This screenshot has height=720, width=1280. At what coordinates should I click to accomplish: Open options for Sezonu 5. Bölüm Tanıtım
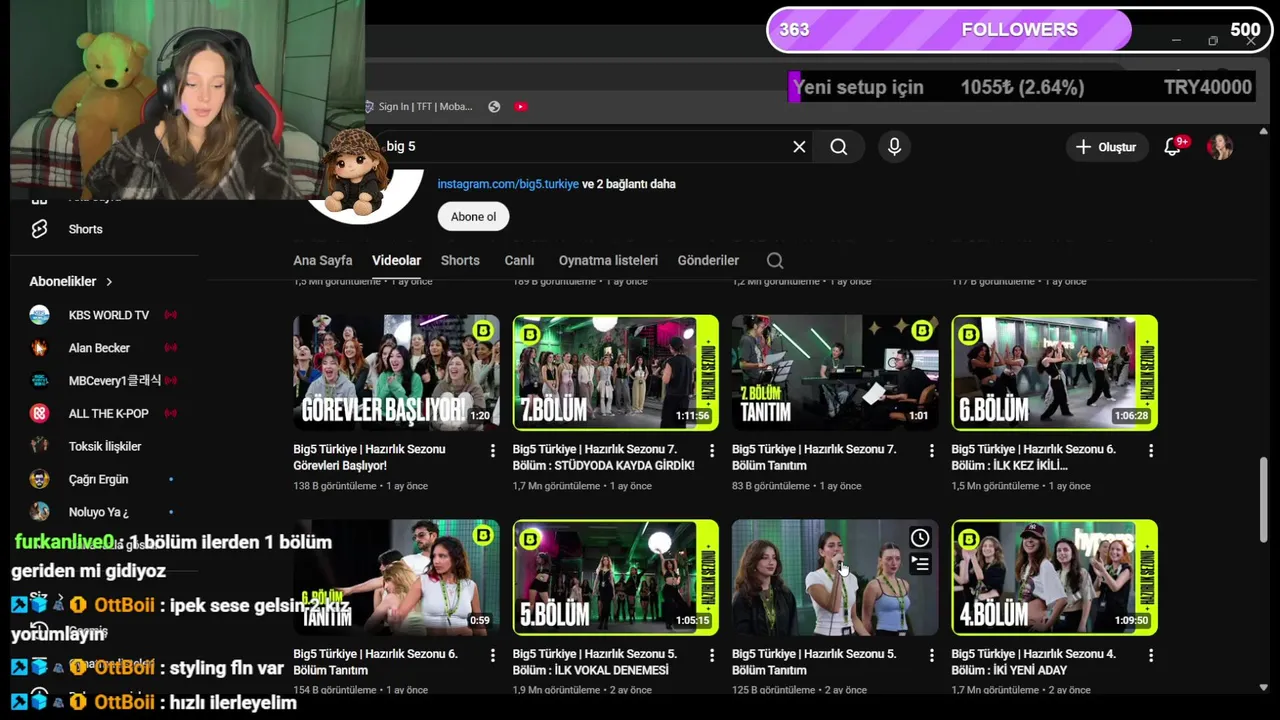click(x=931, y=656)
